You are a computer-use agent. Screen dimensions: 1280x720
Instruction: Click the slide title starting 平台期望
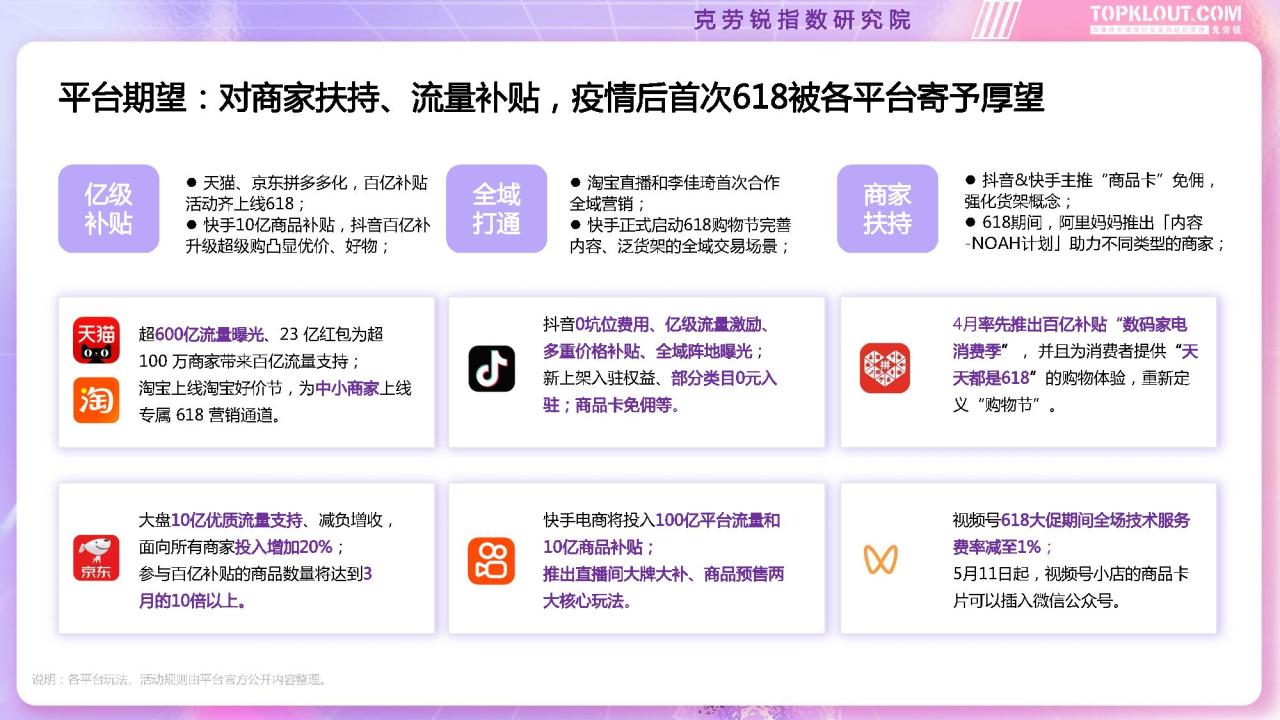click(x=551, y=99)
